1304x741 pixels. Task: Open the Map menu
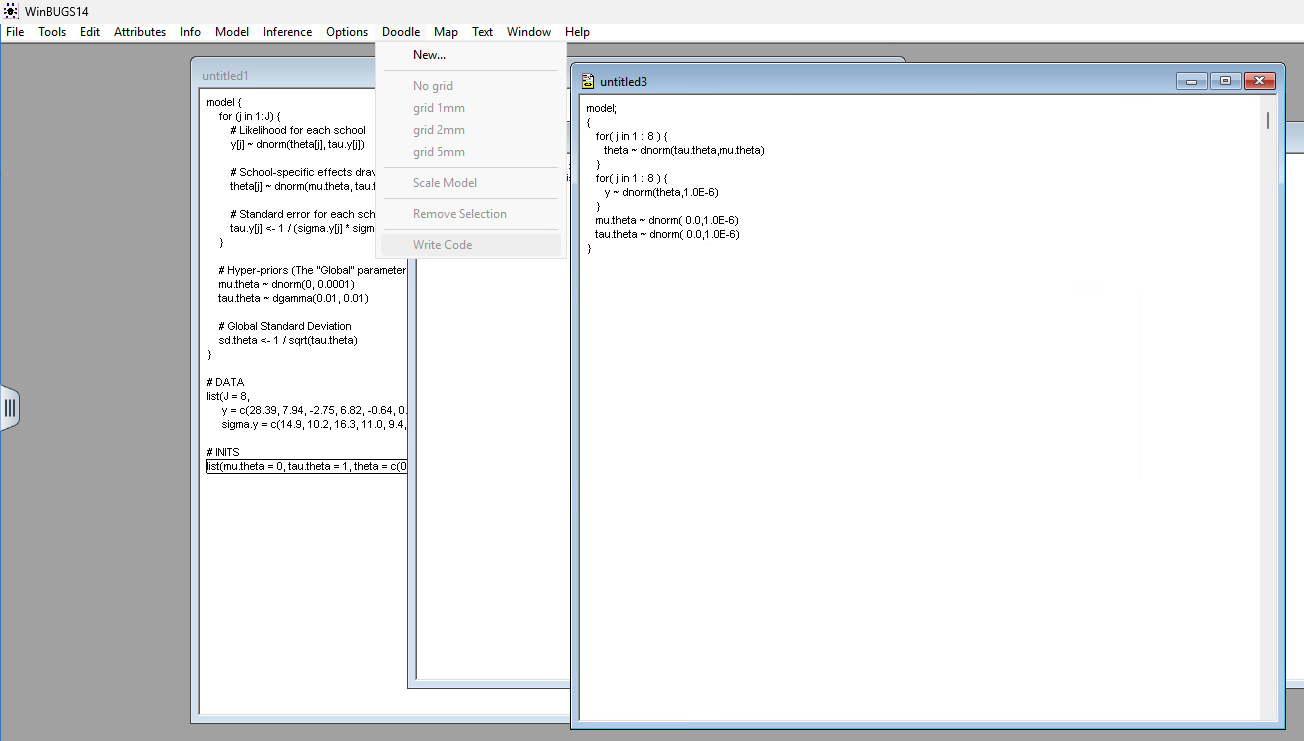[x=446, y=32]
